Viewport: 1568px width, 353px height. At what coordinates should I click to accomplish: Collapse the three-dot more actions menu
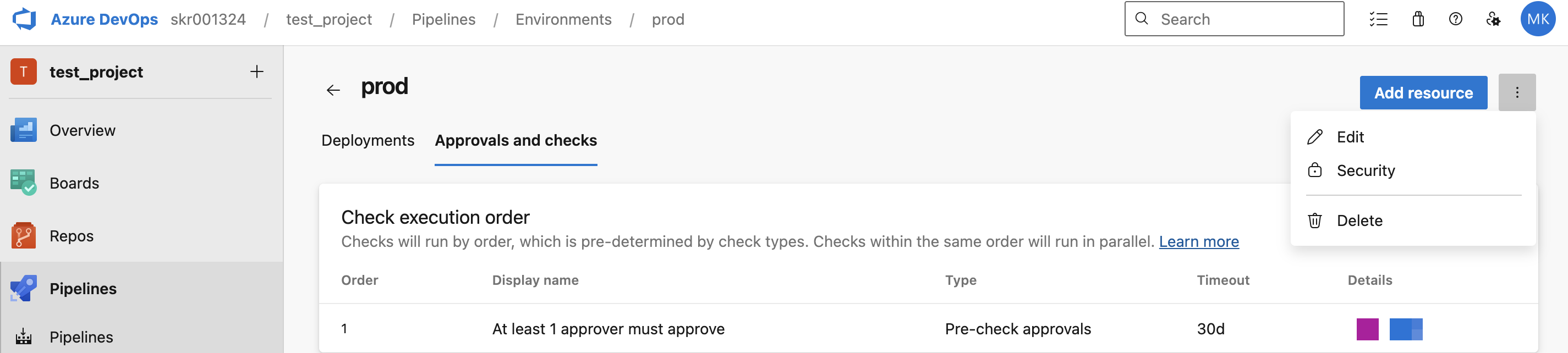coord(1517,92)
